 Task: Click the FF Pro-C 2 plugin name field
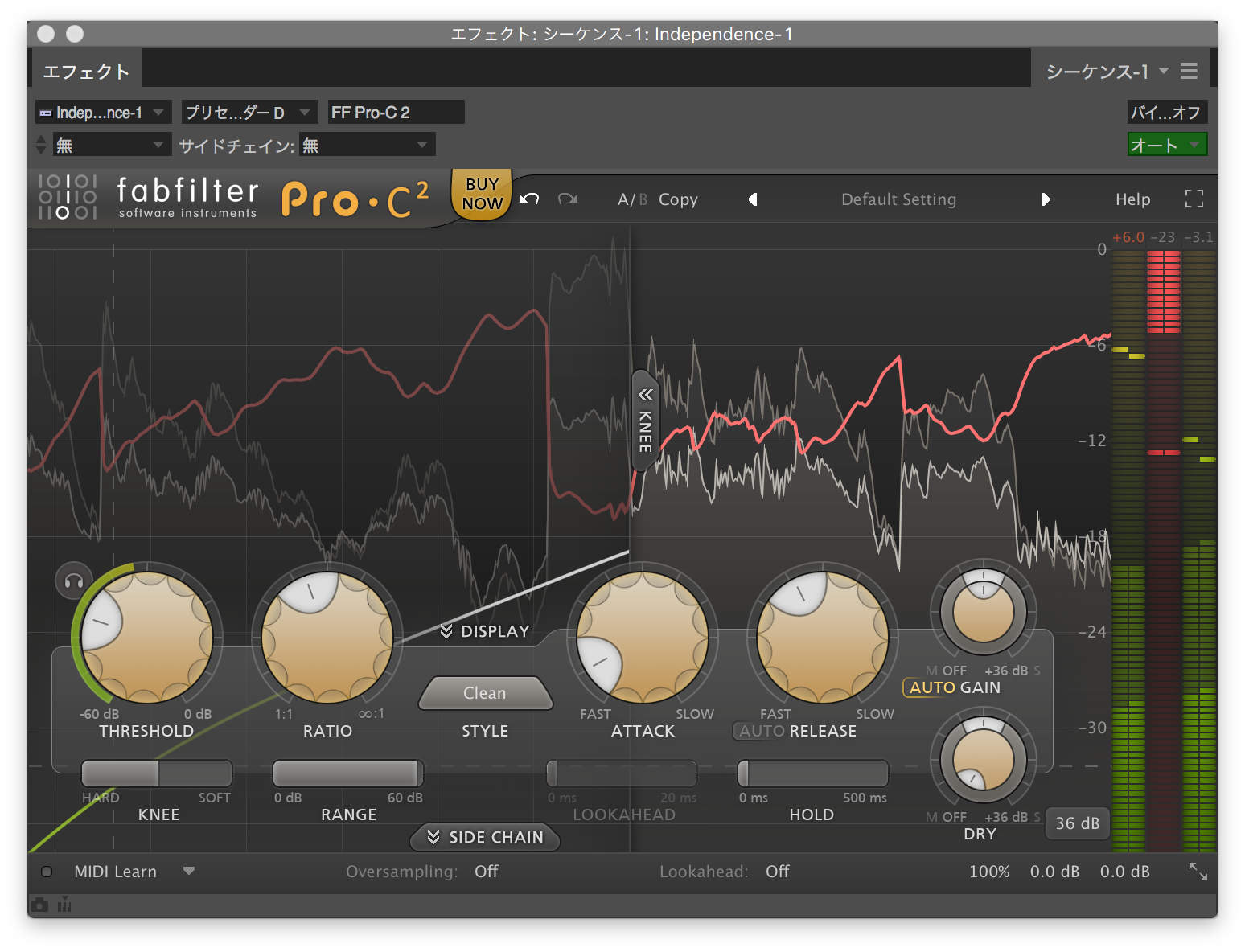396,113
